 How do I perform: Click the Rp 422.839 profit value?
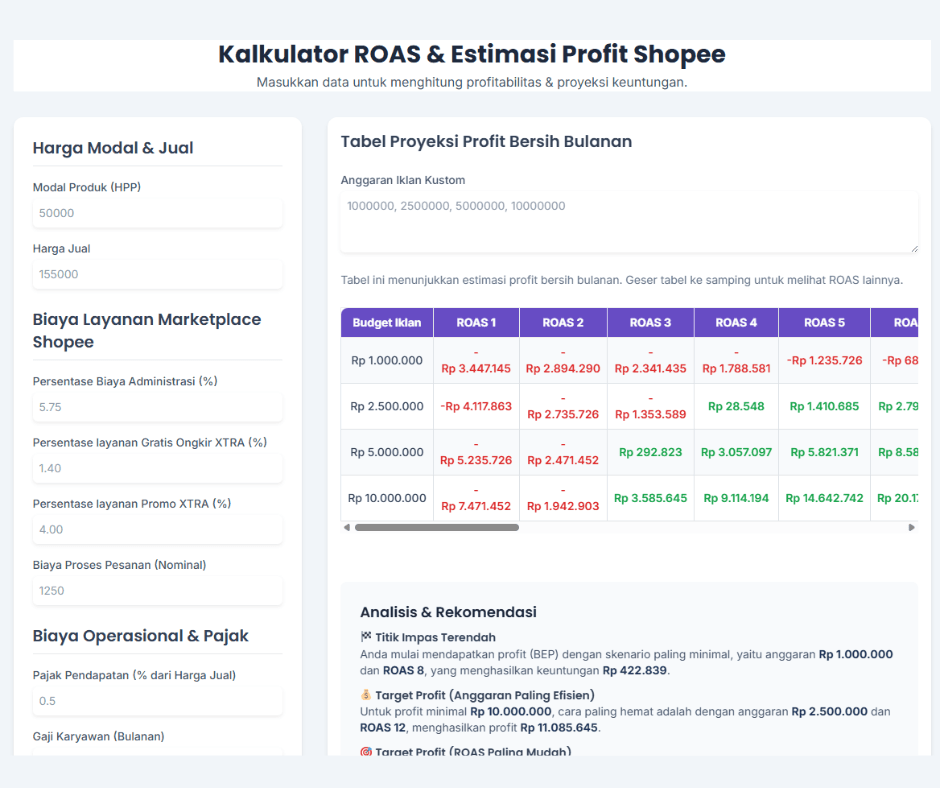click(634, 670)
